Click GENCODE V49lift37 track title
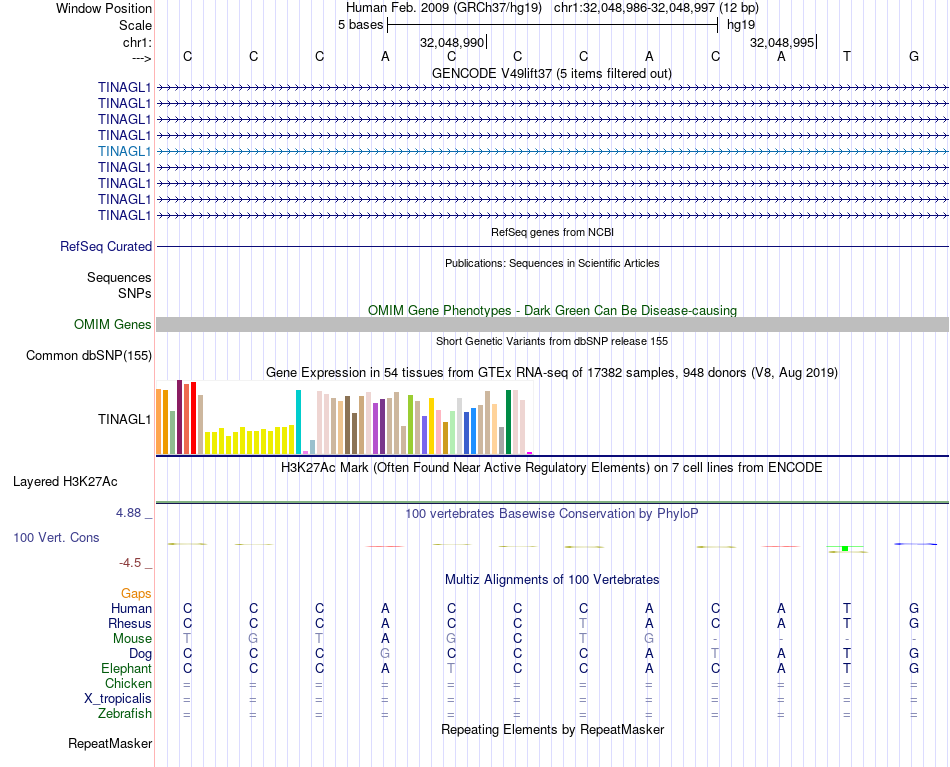This screenshot has height=767, width=950. pos(551,73)
